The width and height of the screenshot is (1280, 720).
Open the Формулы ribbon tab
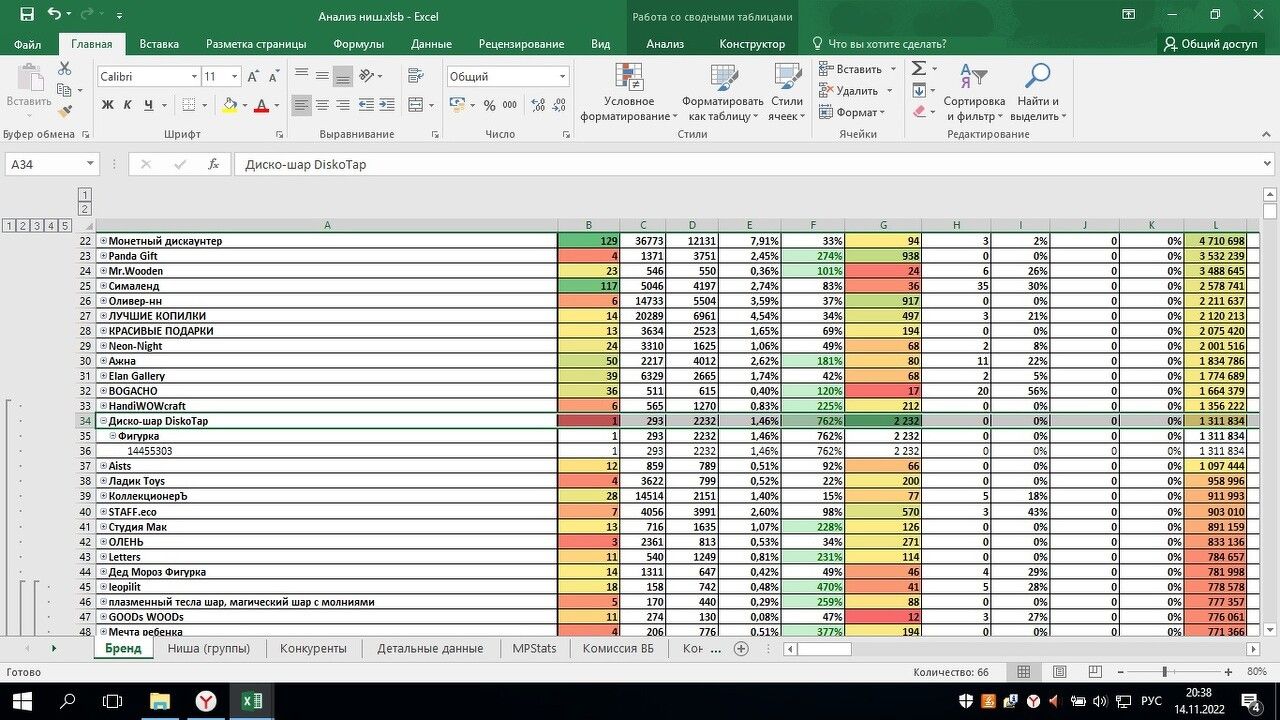[x=358, y=44]
